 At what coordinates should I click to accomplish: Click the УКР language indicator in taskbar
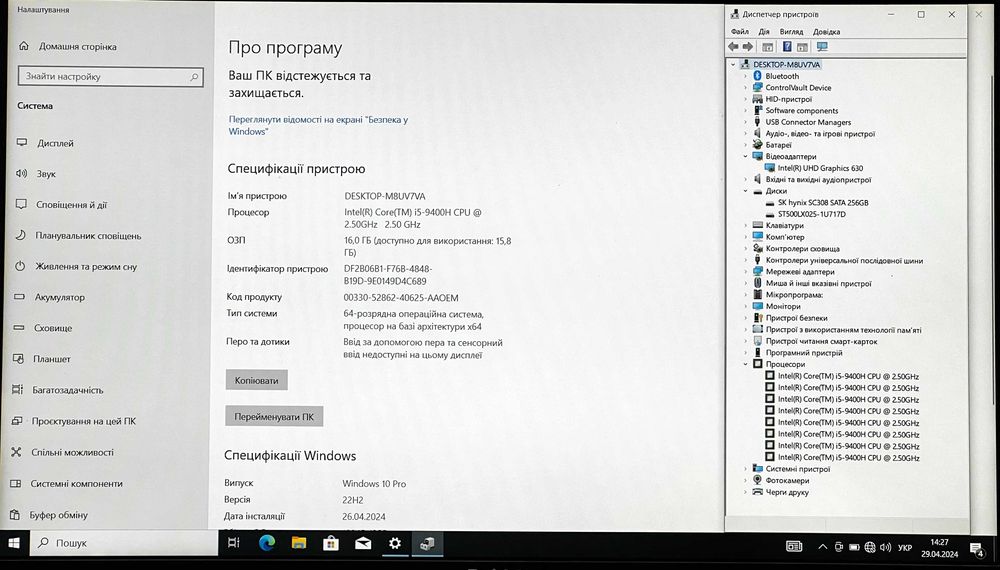click(x=904, y=548)
